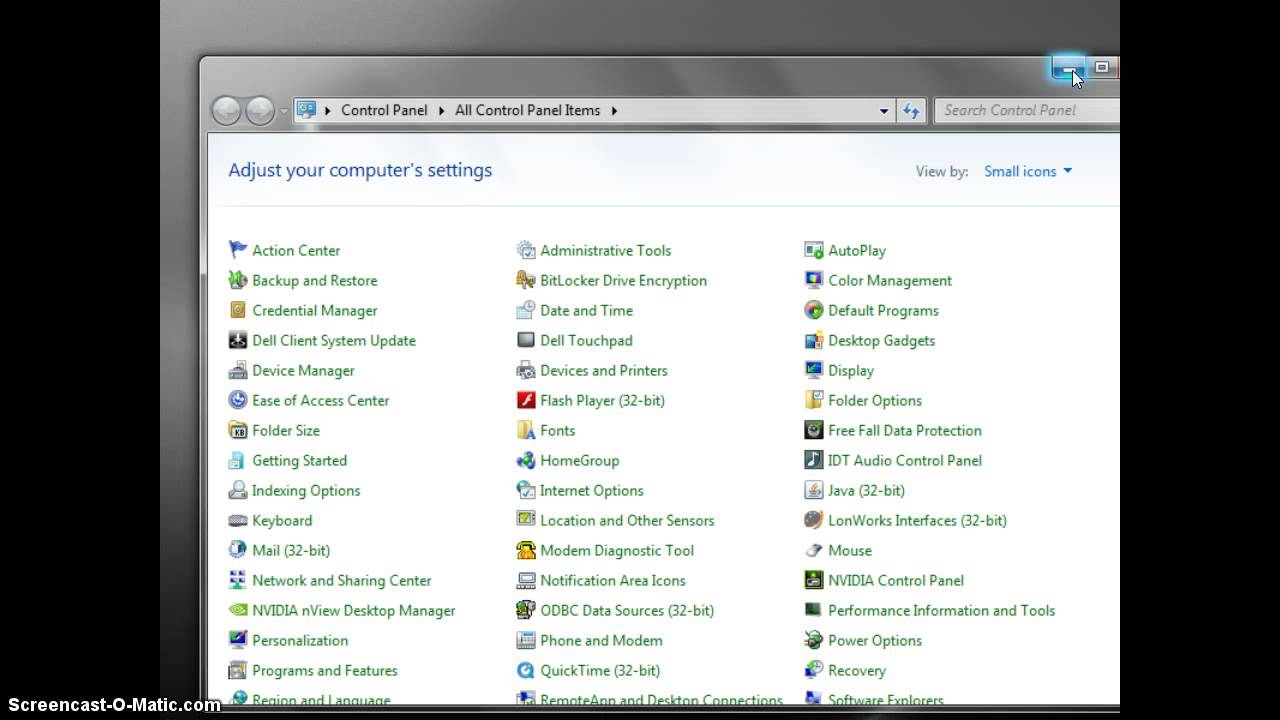Click the Default Programs icon
The width and height of the screenshot is (1280, 720).
tap(813, 310)
